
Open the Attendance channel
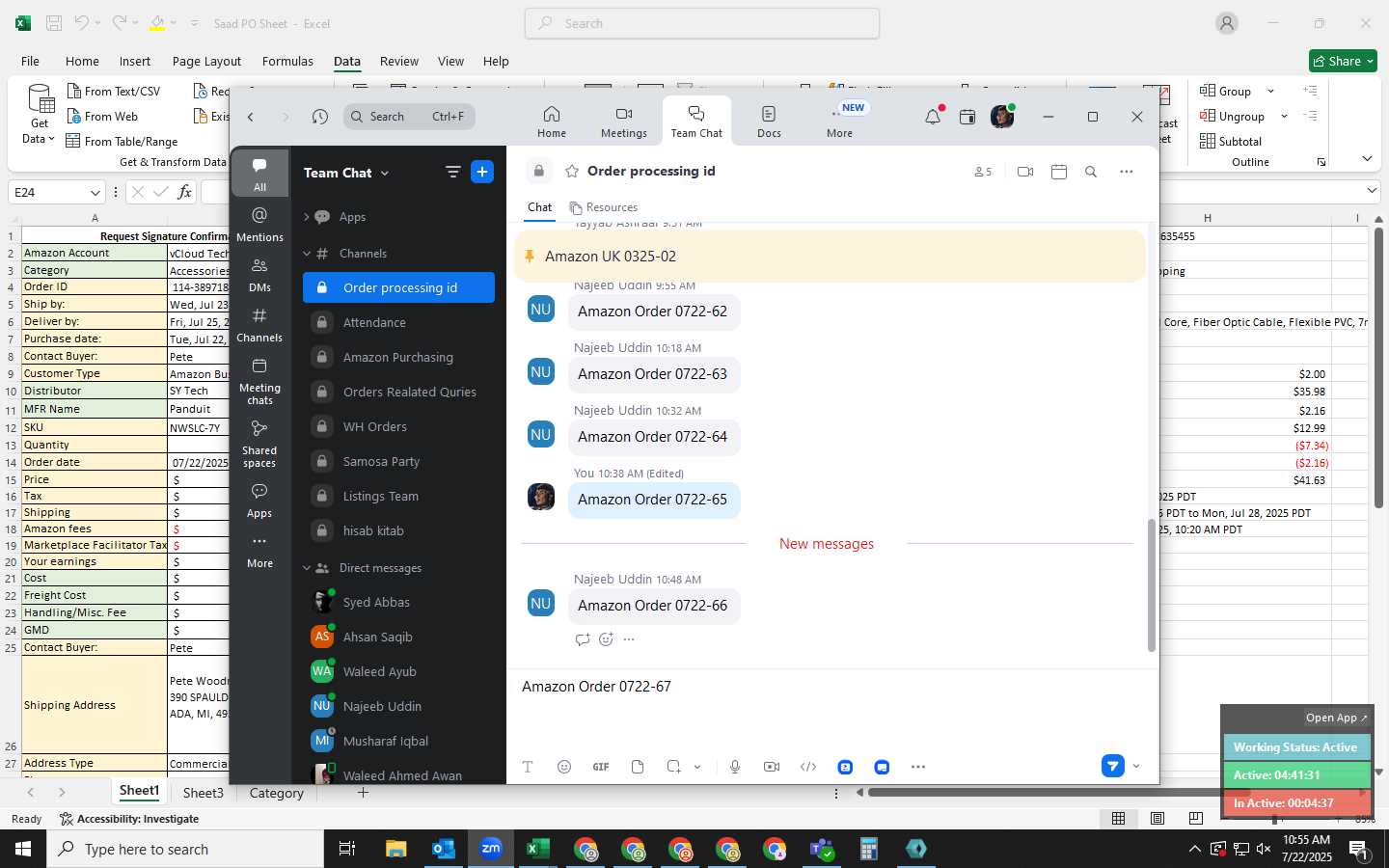pyautogui.click(x=398, y=322)
